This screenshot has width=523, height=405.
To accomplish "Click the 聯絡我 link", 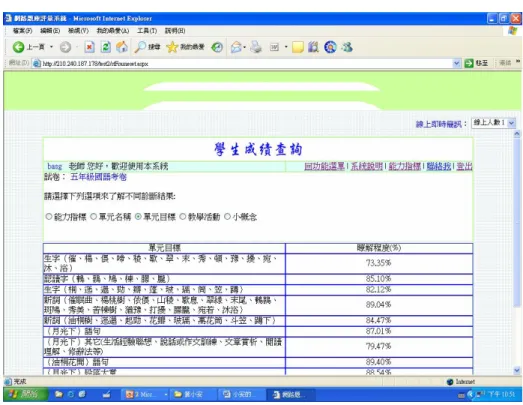I will 439,166.
